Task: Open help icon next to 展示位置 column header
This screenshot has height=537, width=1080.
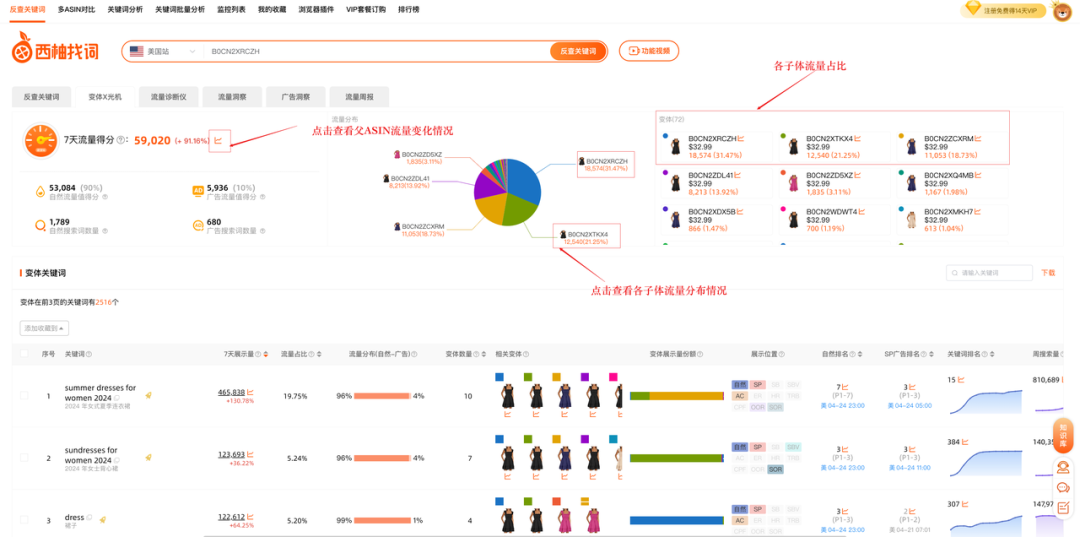Action: click(782, 354)
